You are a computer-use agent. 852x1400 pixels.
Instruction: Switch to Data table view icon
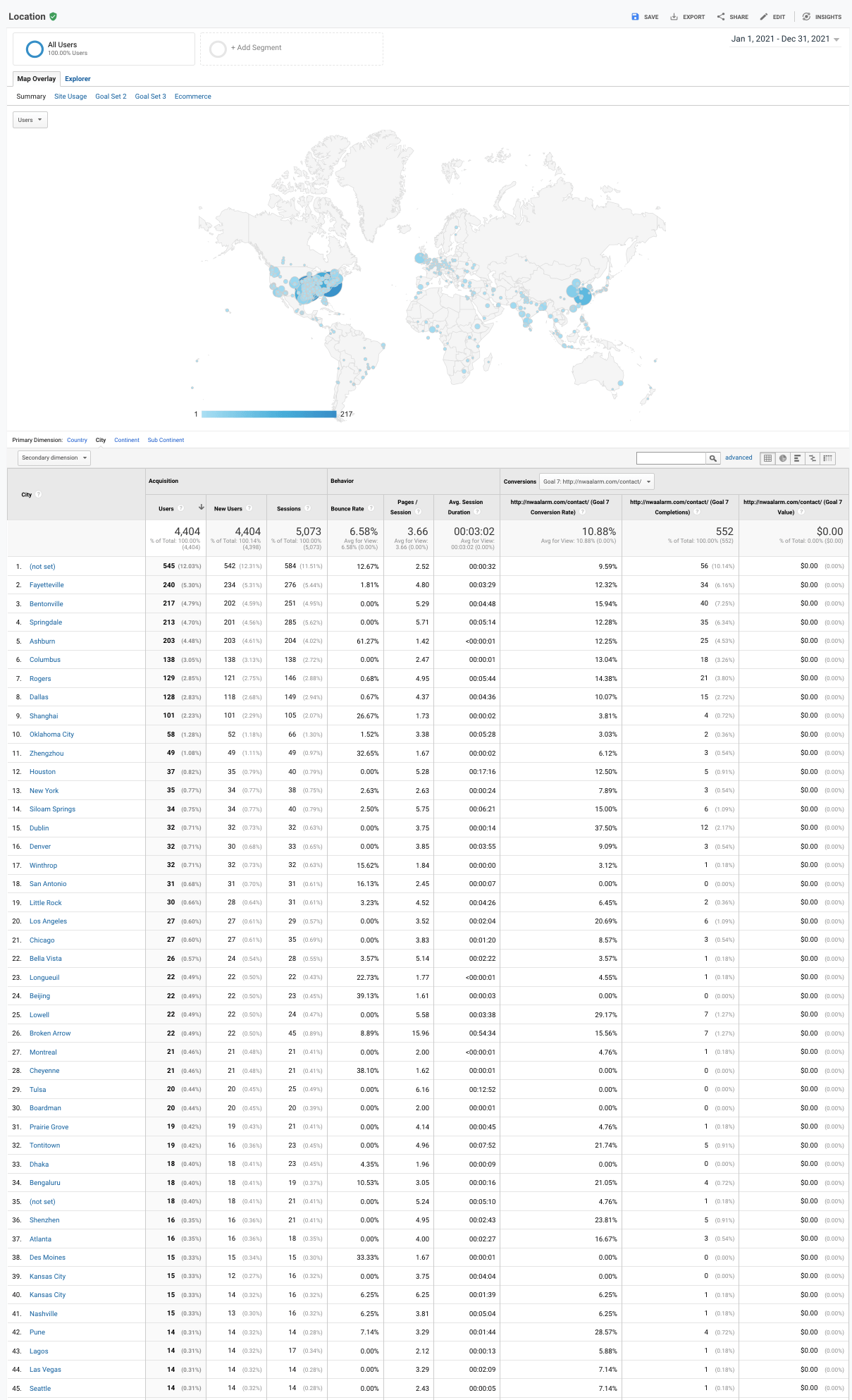click(x=768, y=458)
